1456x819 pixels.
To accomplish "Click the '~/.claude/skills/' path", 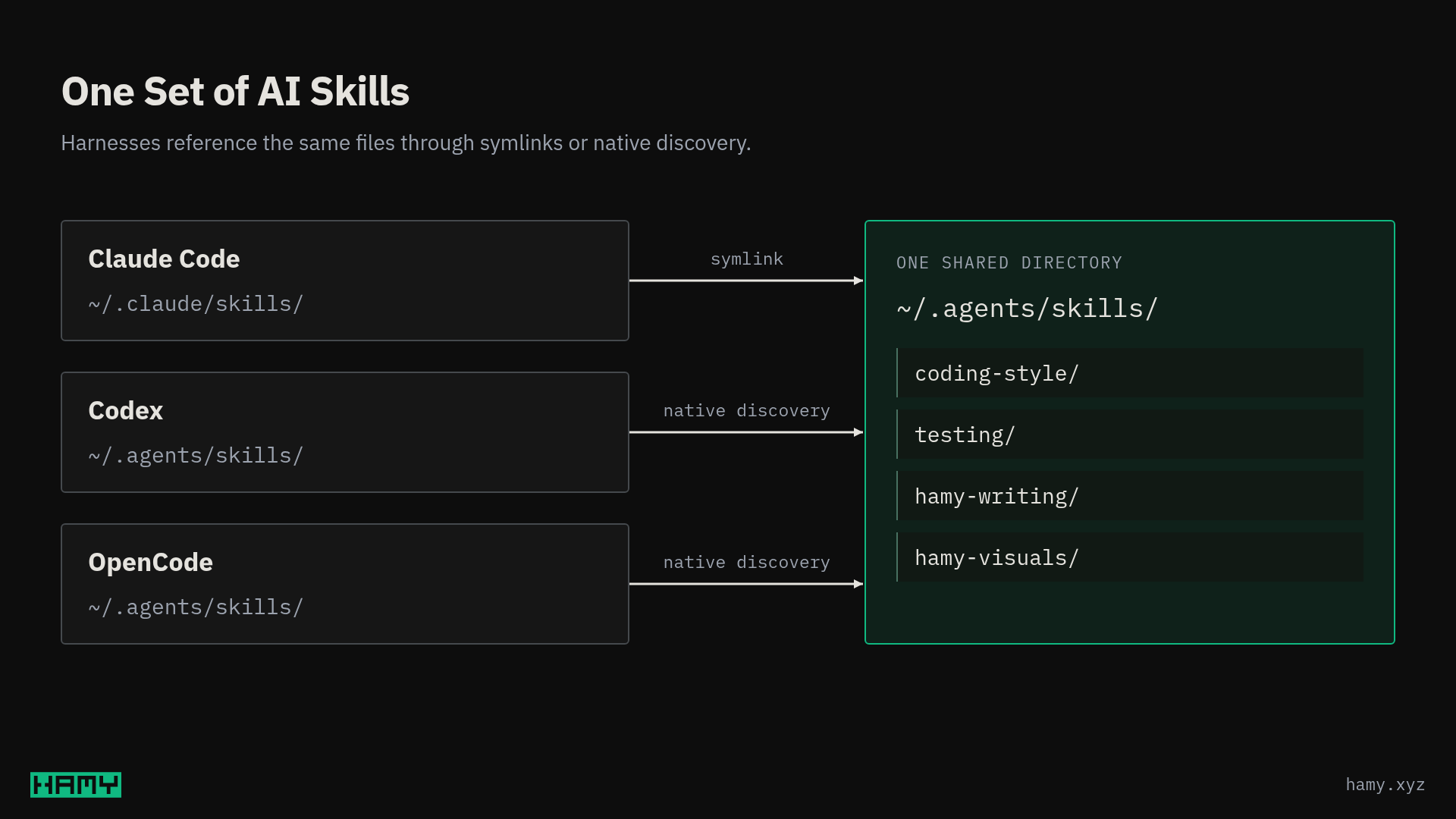I will click(196, 304).
